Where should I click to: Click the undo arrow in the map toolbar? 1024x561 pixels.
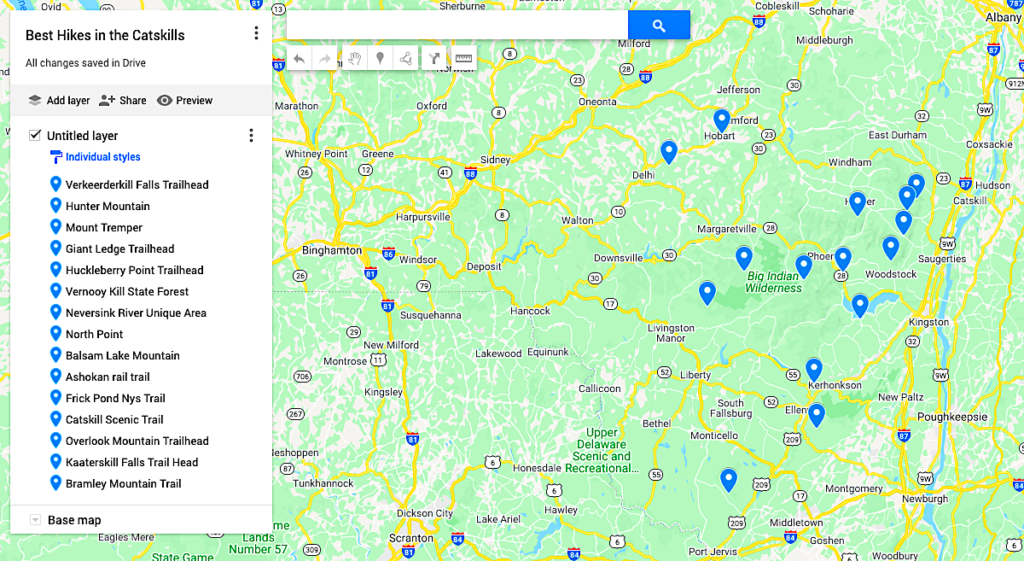[x=299, y=59]
